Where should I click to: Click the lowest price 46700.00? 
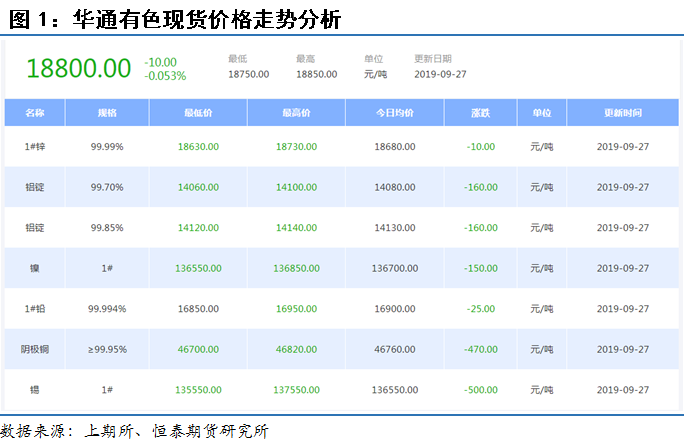[x=198, y=349]
